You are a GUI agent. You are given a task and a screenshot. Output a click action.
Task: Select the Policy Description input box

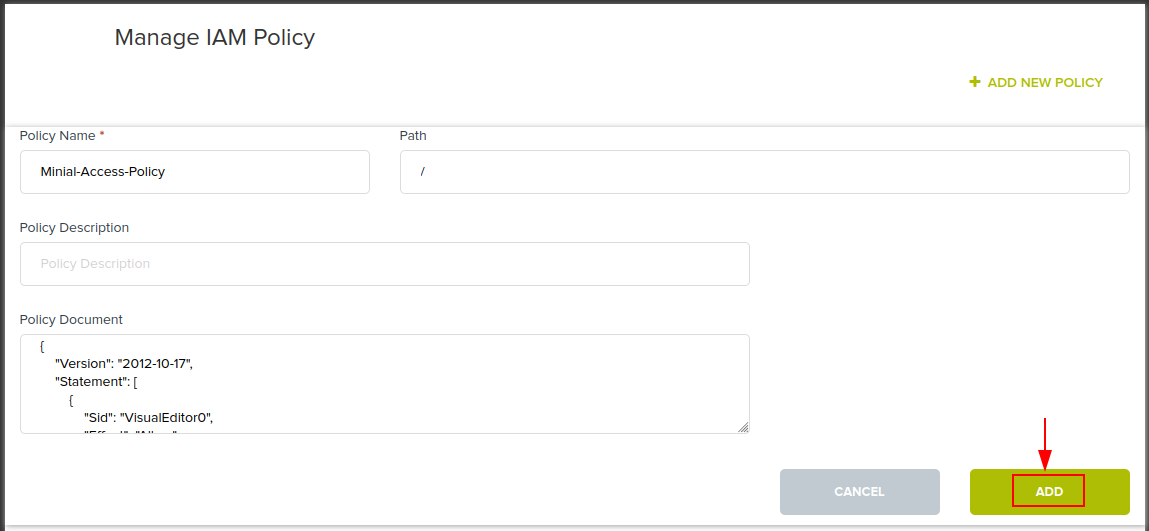coord(384,264)
